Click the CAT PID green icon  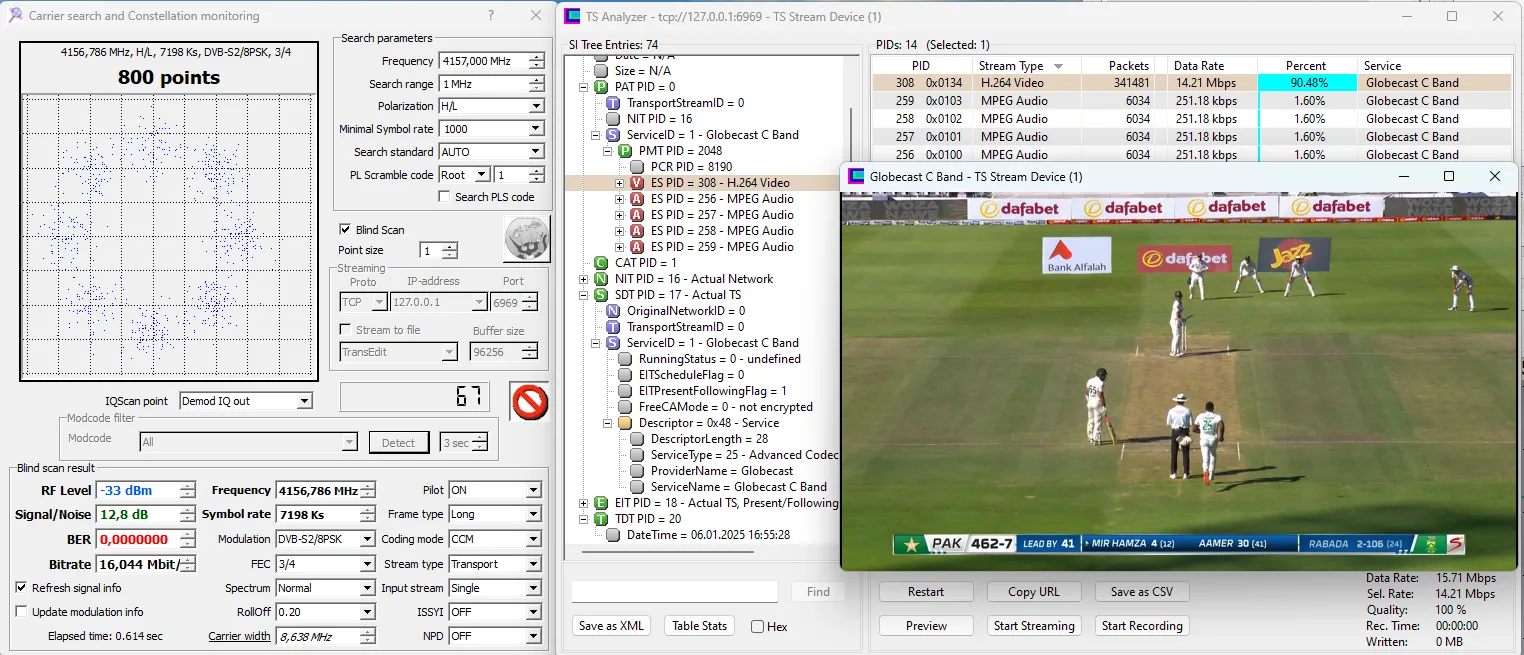[601, 263]
